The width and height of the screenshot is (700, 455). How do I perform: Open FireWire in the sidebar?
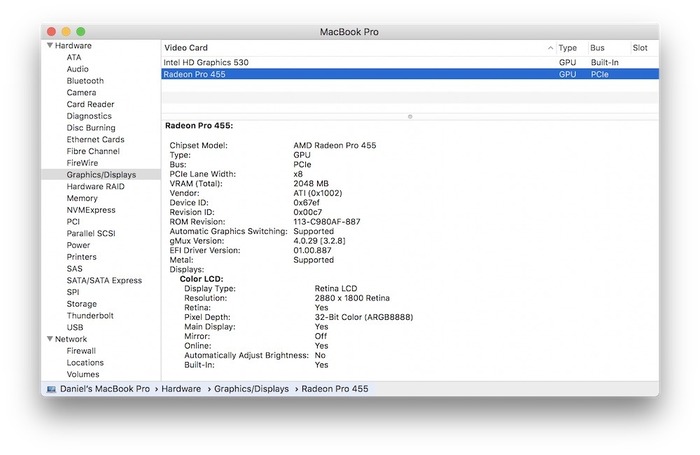(x=83, y=163)
